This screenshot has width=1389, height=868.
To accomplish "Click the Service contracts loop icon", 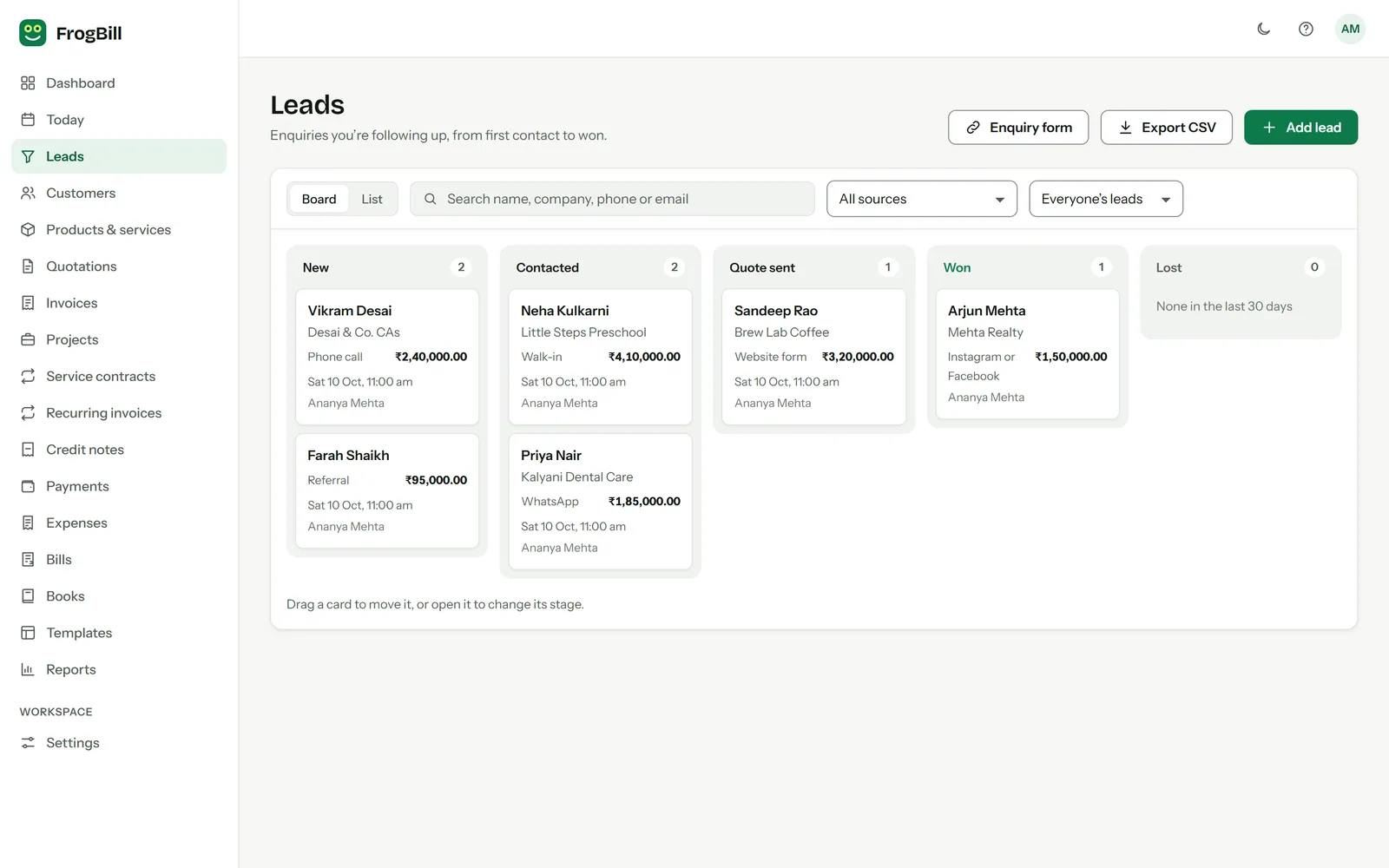I will pyautogui.click(x=28, y=376).
